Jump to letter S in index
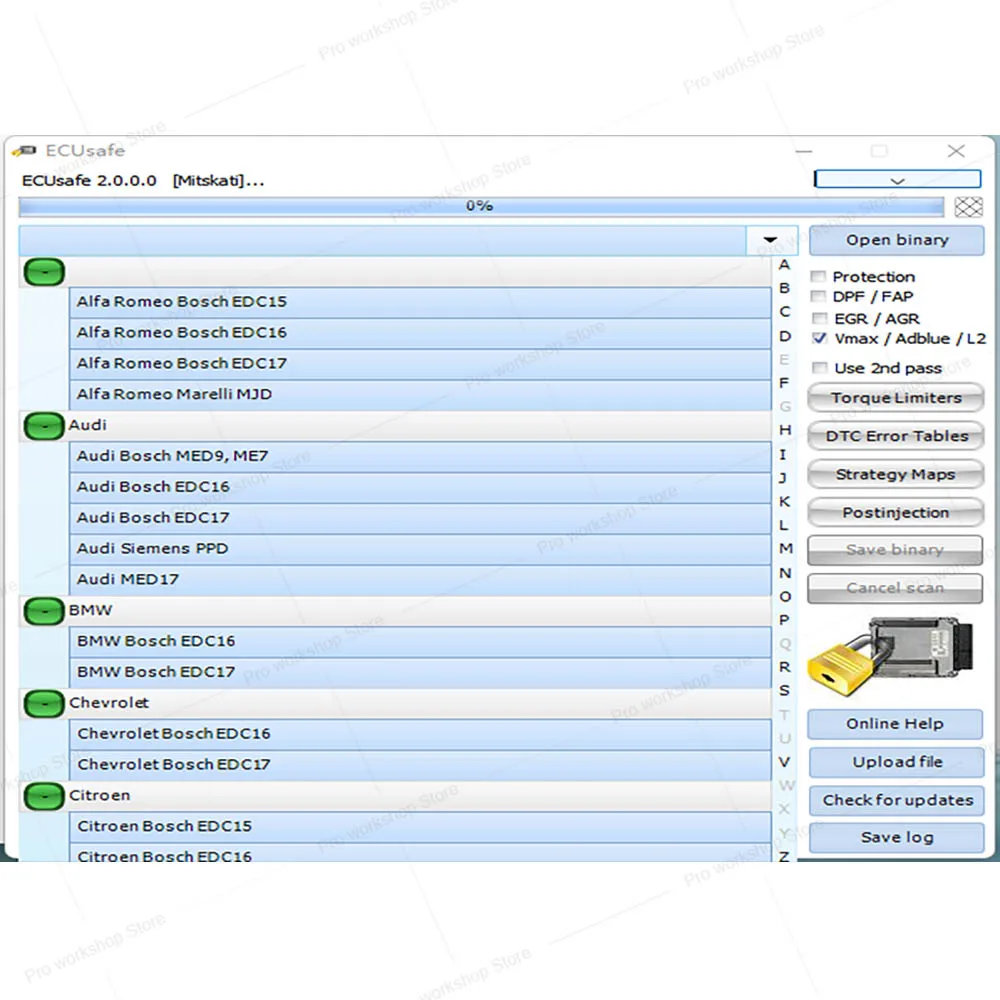 784,691
